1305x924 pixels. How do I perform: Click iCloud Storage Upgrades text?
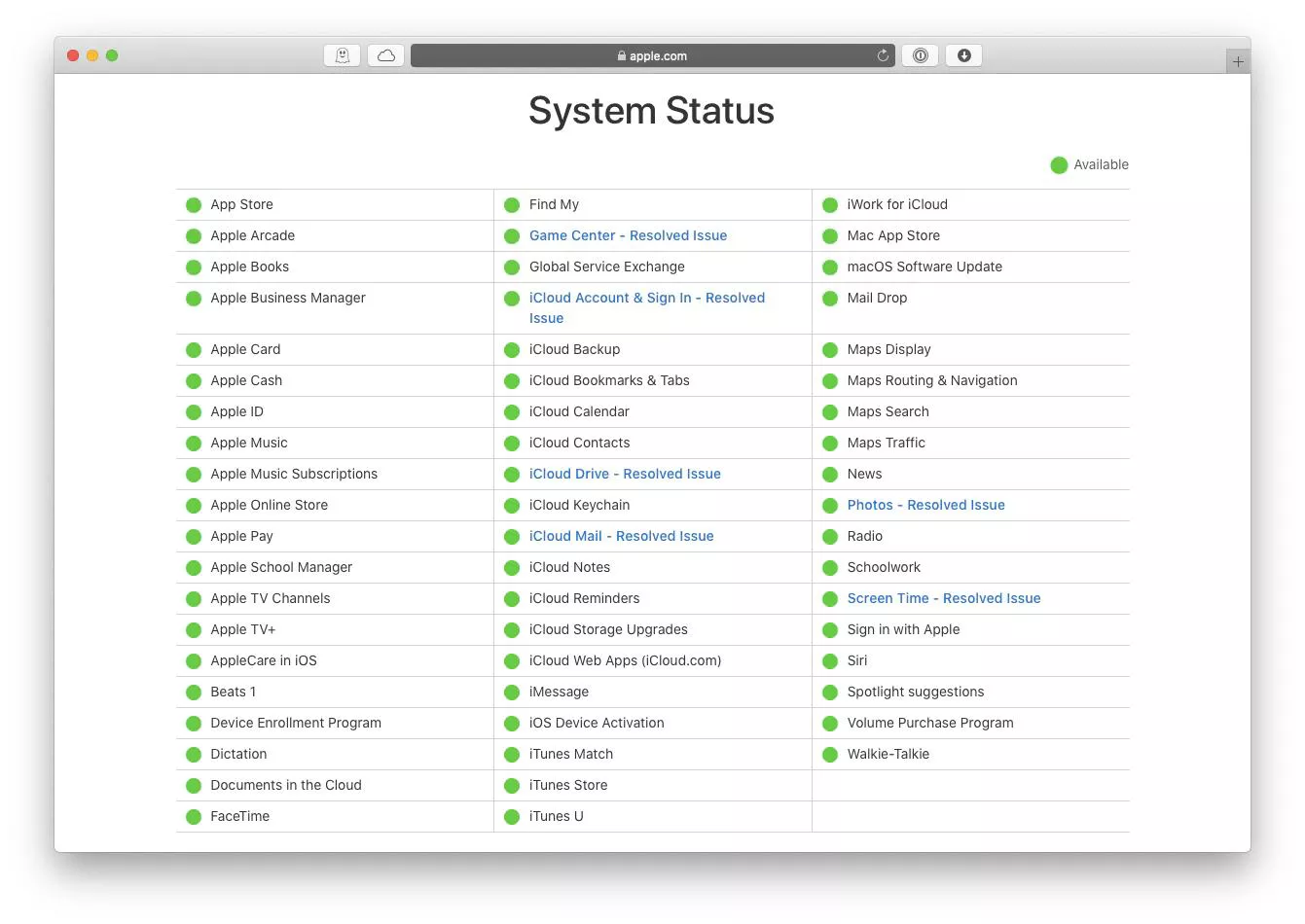[x=608, y=629]
